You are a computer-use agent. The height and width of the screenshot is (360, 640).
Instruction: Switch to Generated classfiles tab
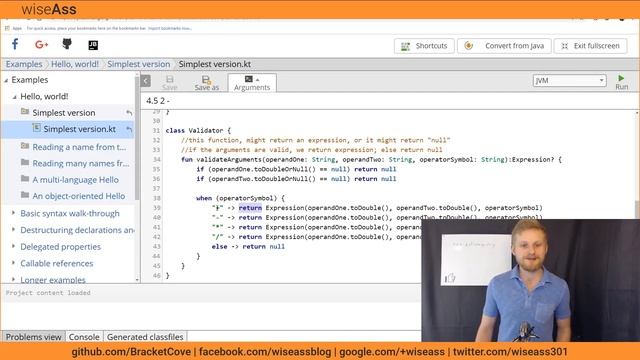[145, 337]
